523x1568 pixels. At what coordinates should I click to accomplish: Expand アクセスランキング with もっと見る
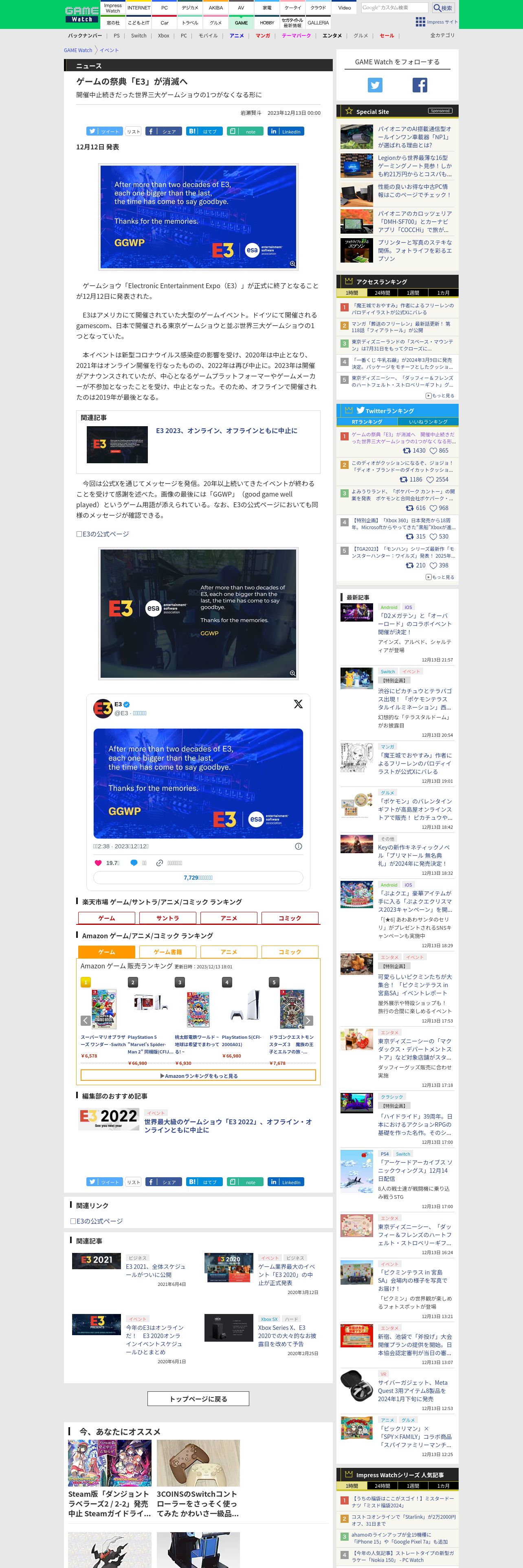point(439,396)
